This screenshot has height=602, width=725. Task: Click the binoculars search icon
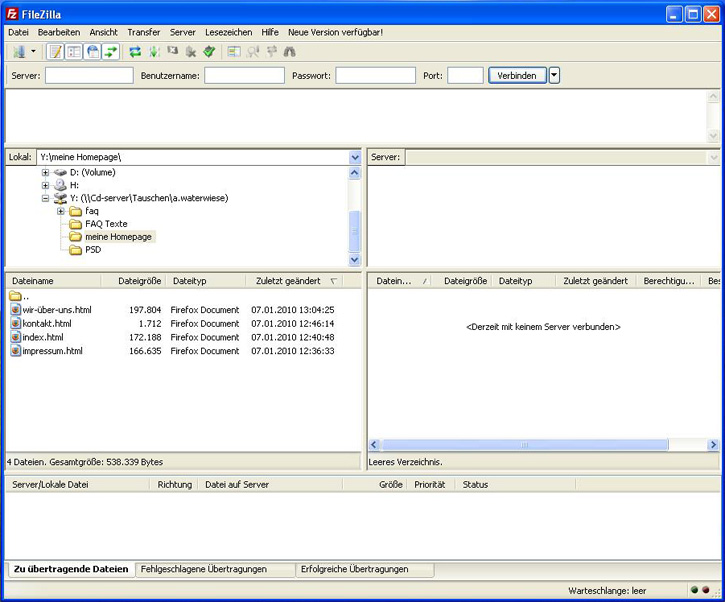pos(290,52)
